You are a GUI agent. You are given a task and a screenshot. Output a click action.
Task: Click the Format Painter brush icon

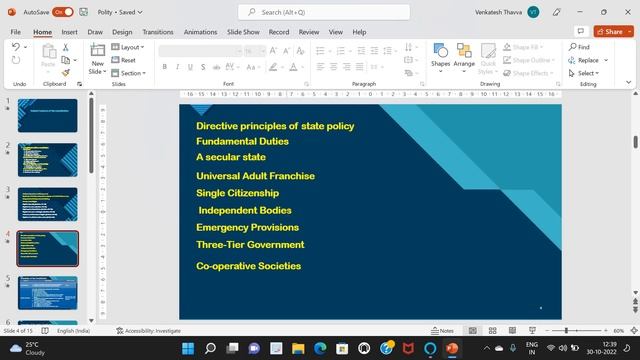[x=65, y=73]
